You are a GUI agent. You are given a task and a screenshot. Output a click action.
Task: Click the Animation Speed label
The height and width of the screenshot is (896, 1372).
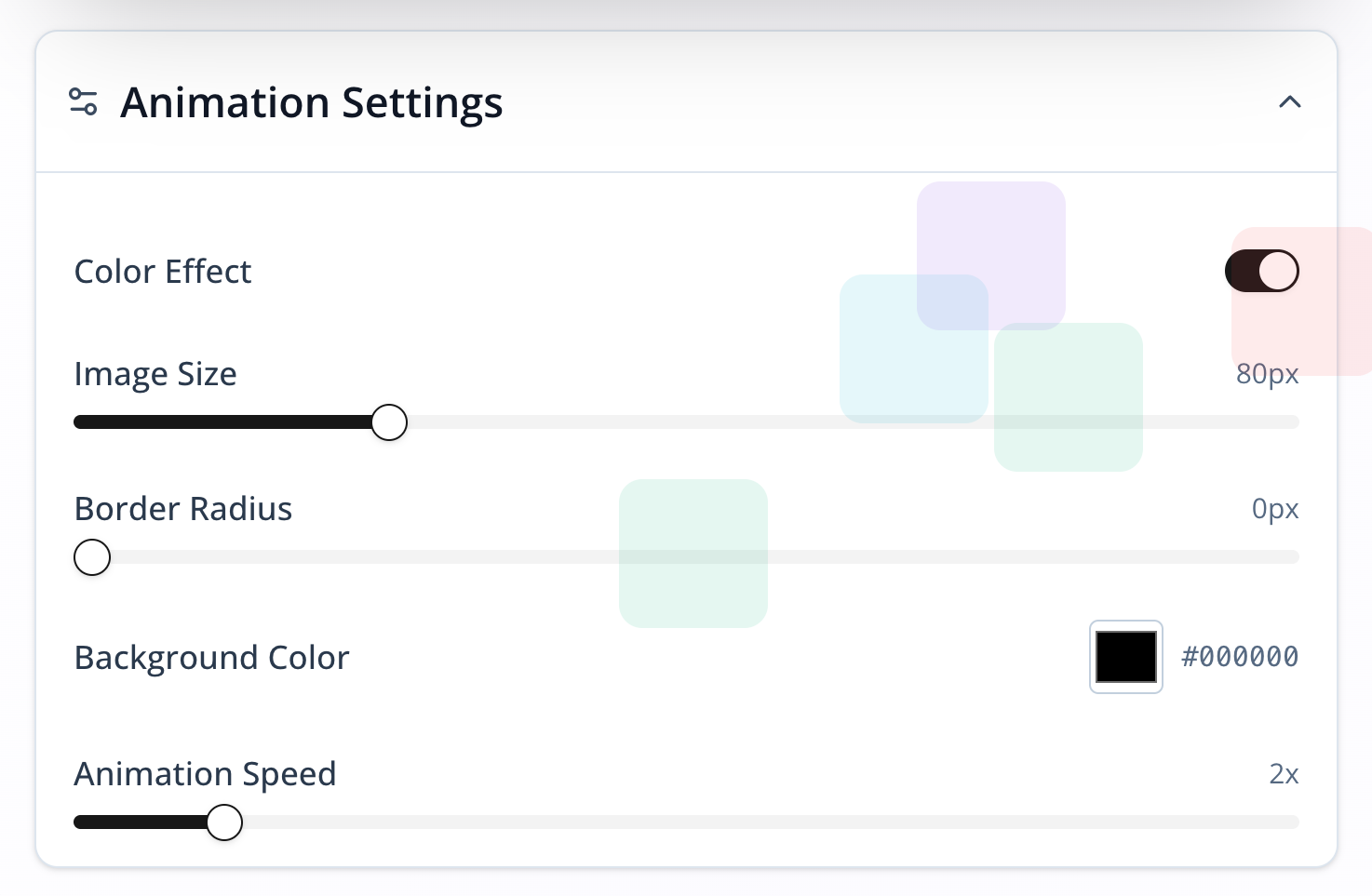coord(206,774)
